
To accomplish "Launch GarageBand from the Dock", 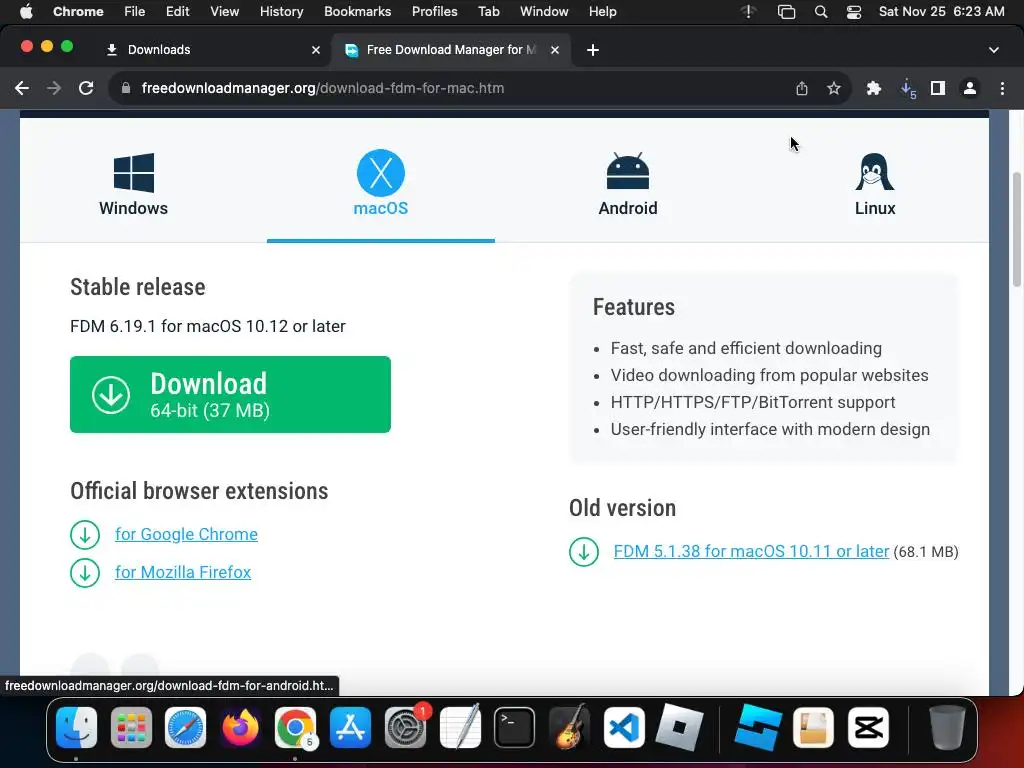I will click(569, 727).
